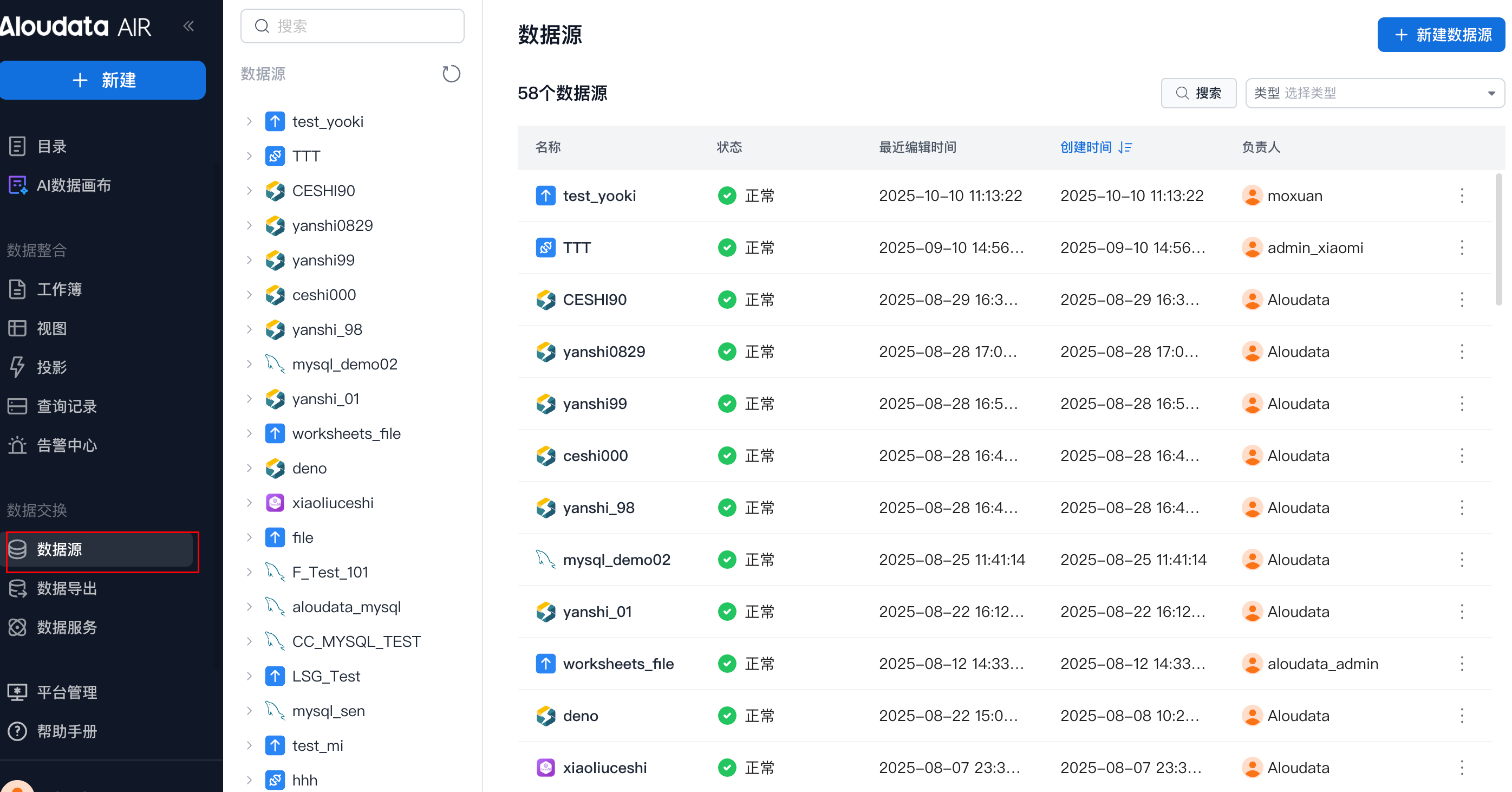1512x792 pixels.
Task: Open AI数据画布 from the sidebar
Action: [x=74, y=185]
